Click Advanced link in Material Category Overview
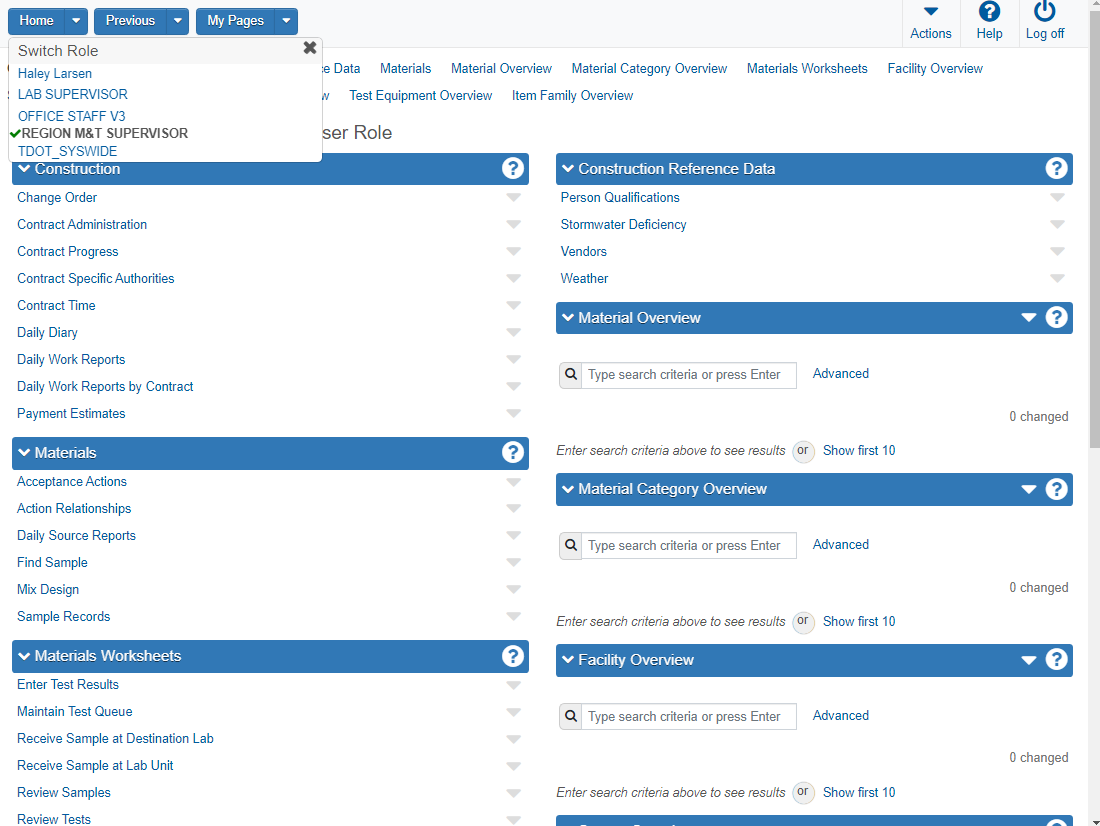 coord(840,545)
